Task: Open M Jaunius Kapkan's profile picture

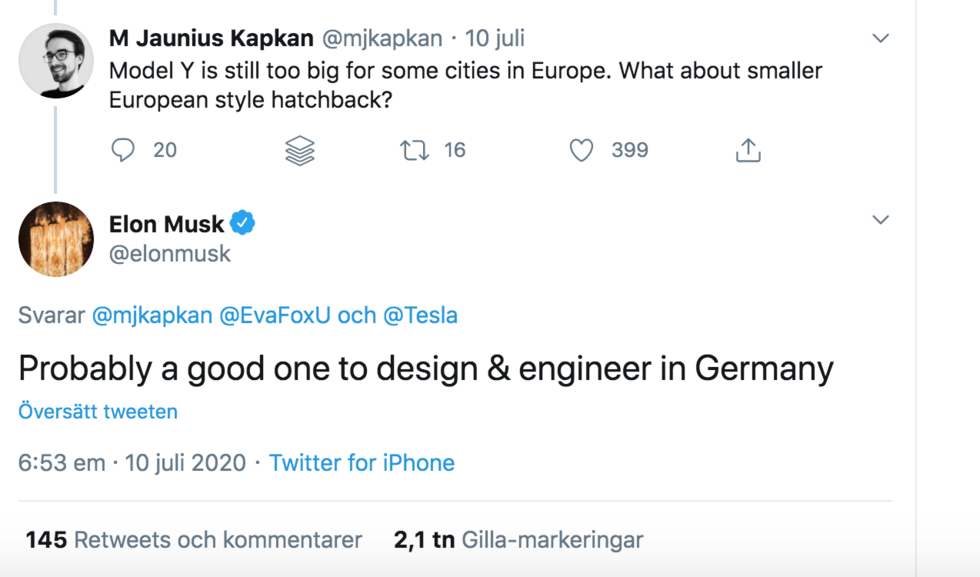Action: 56,58
